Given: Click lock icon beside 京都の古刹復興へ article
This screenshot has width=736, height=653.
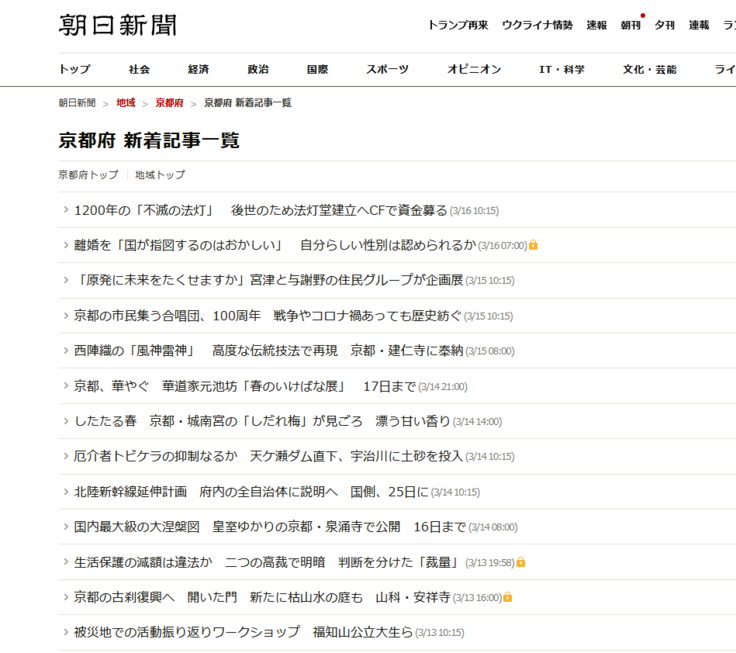Looking at the screenshot, I should click(507, 597).
